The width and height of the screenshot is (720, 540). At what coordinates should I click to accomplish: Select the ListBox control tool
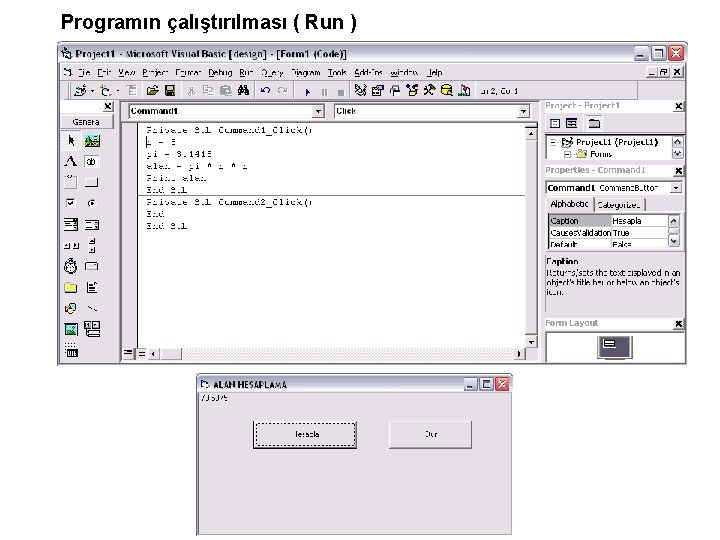(x=92, y=225)
